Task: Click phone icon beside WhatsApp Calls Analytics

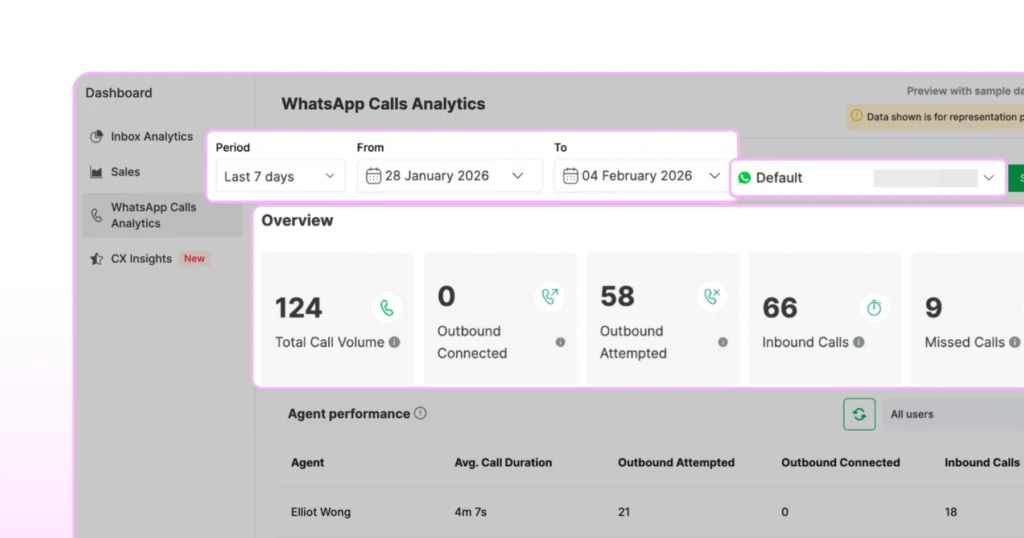Action: (x=97, y=215)
